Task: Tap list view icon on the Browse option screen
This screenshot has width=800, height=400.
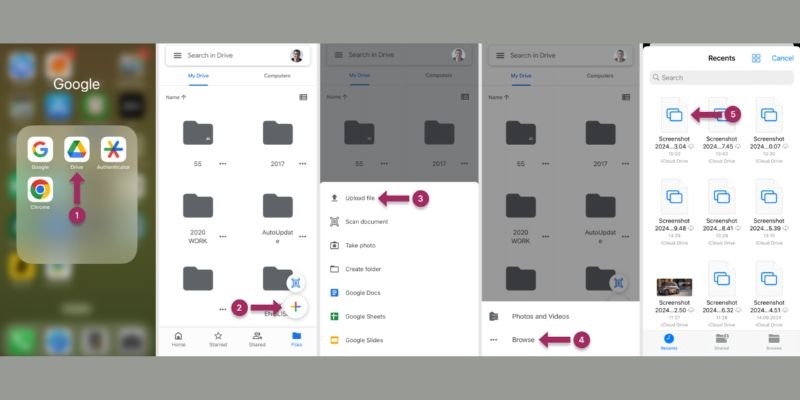Action: point(626,97)
